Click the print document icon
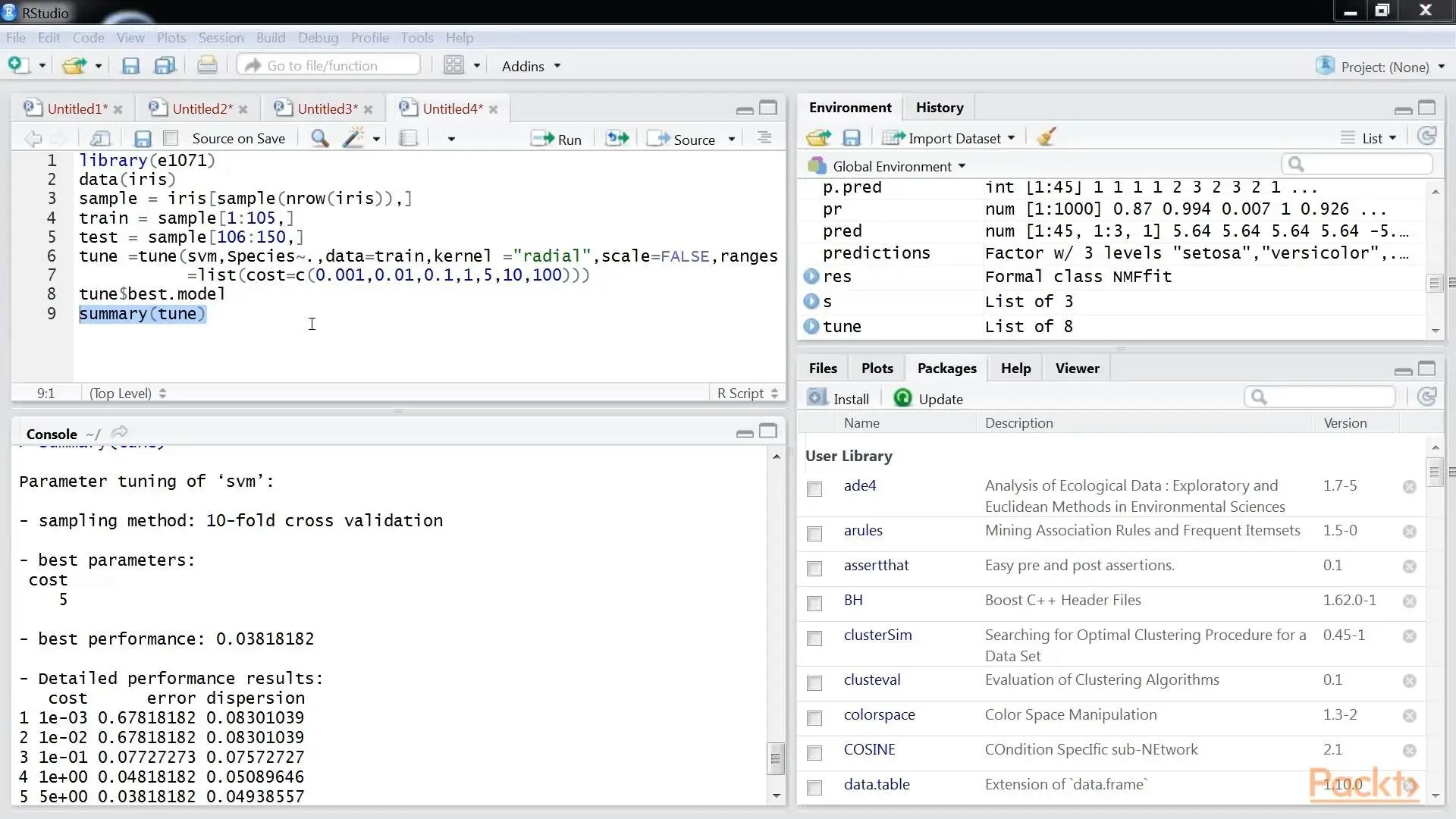 pos(207,66)
